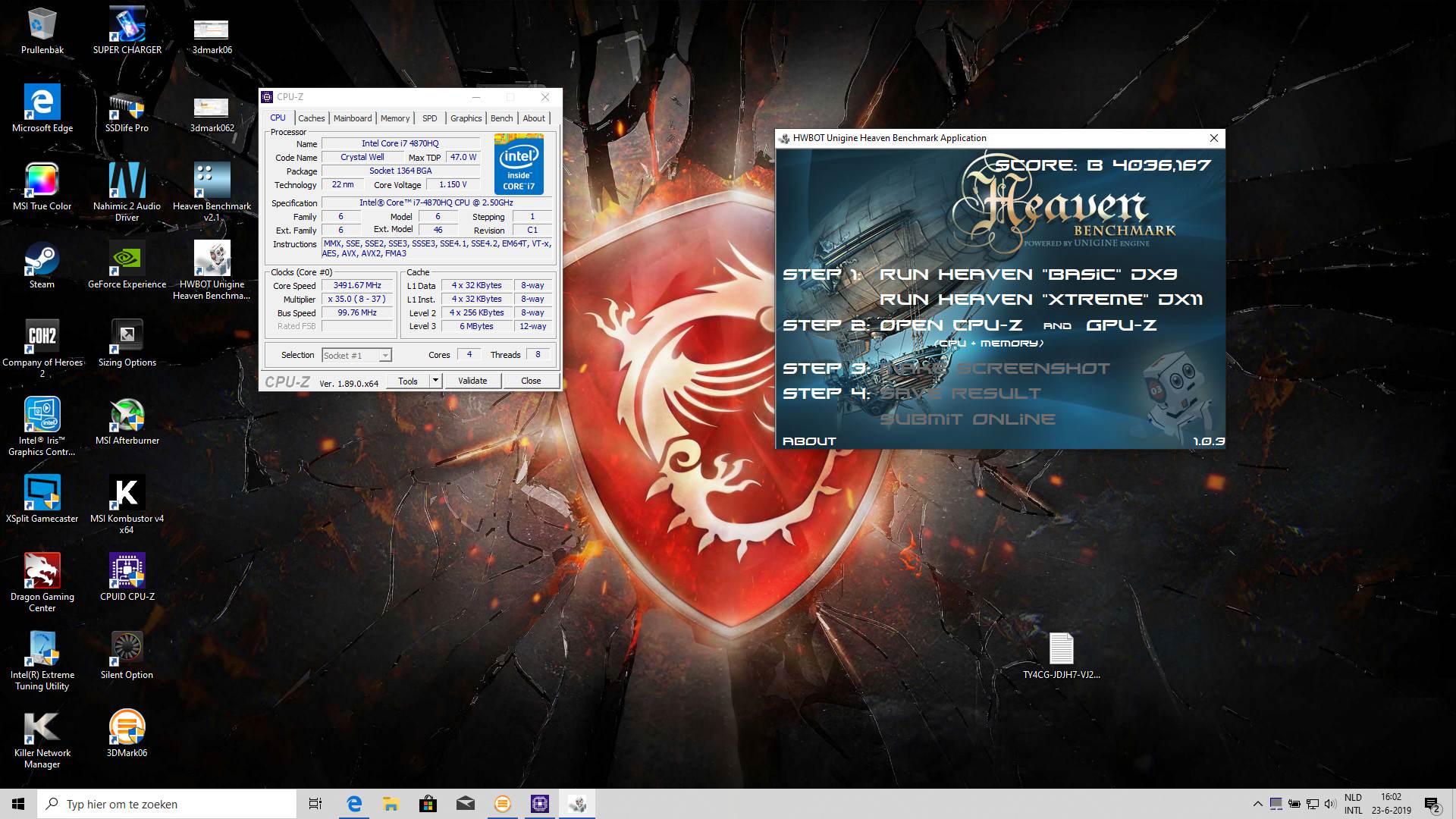Screen dimensions: 1456x819
Task: Launch MSI Afterburner
Action: point(127,422)
